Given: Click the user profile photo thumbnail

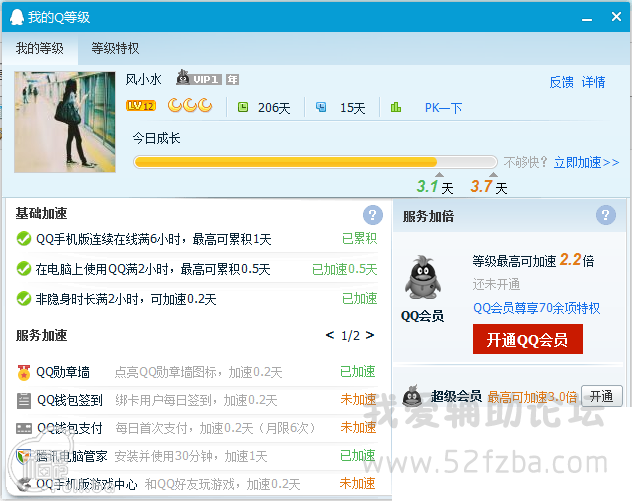Looking at the screenshot, I should tap(65, 122).
